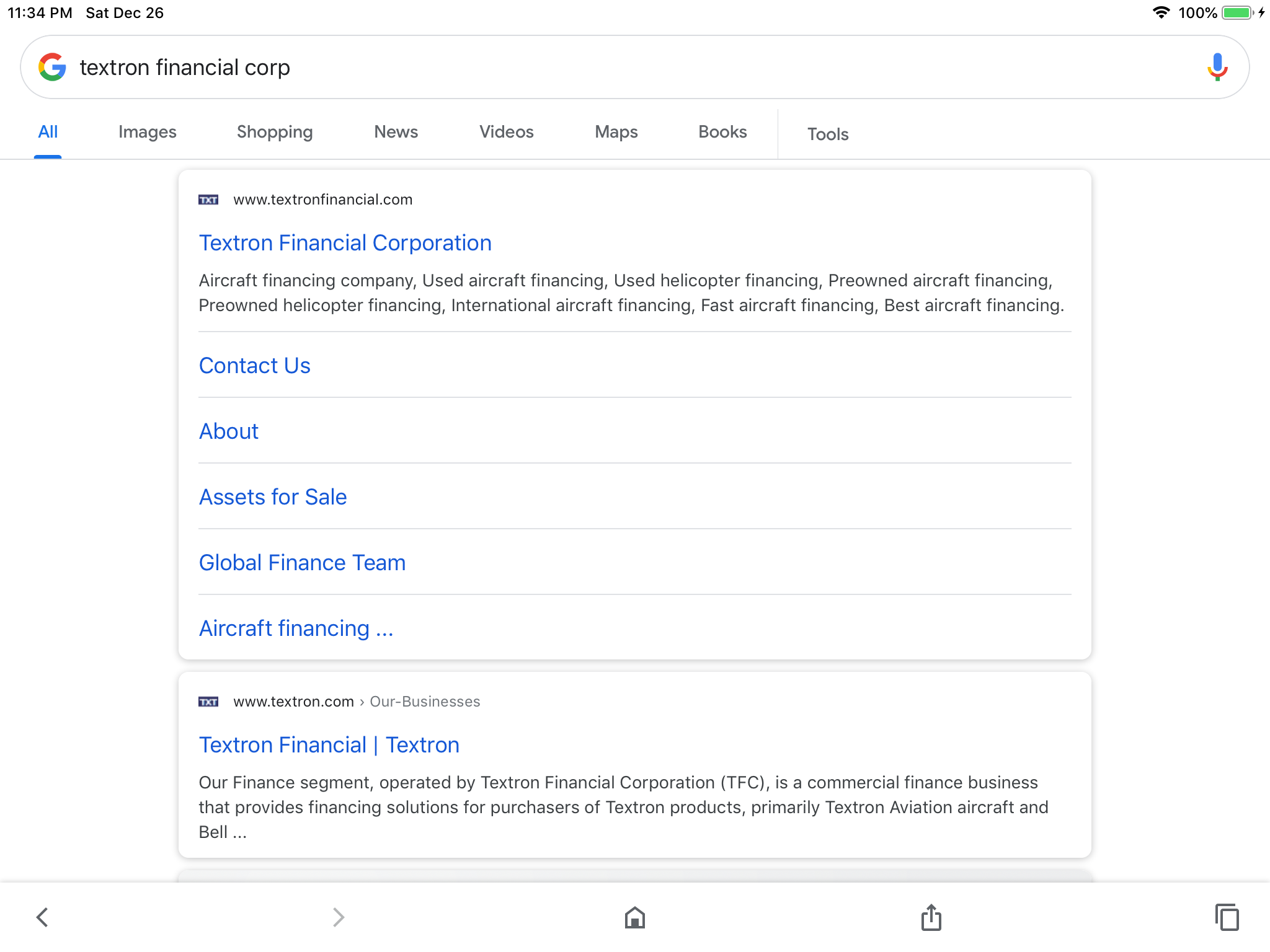Screen dimensions: 1270x952
Task: Switch to the News tab
Action: tap(396, 132)
